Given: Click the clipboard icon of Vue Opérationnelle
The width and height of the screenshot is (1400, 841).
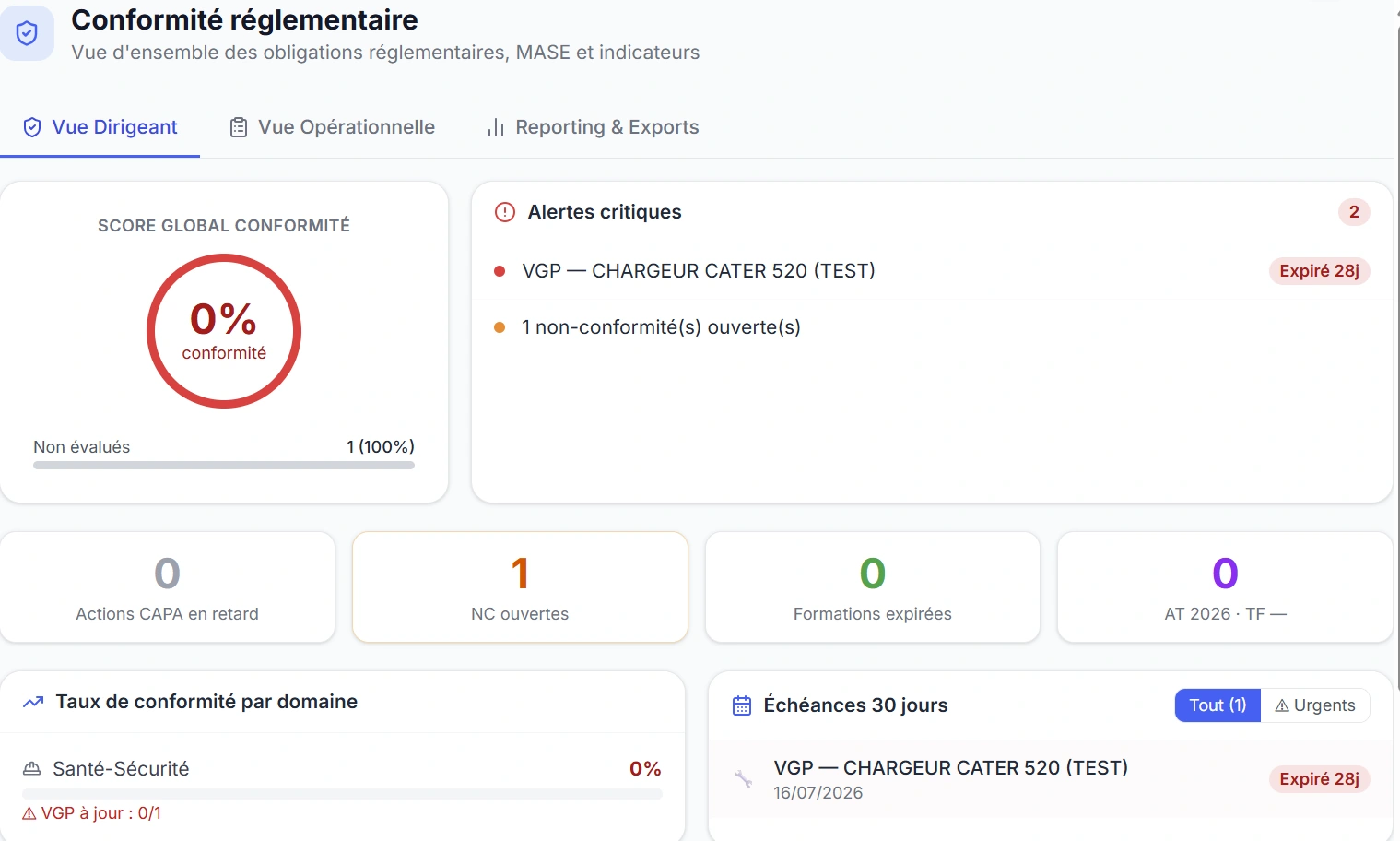Looking at the screenshot, I should click(x=239, y=127).
